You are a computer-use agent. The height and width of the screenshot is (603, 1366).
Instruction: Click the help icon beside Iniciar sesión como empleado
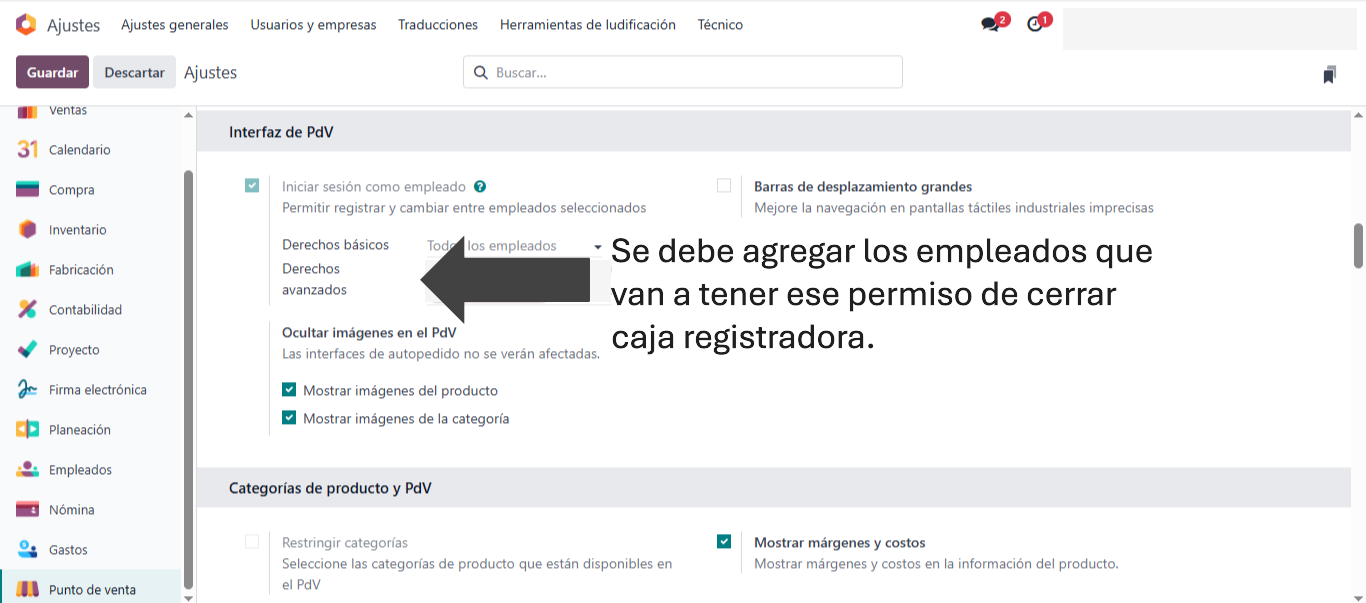click(x=480, y=186)
